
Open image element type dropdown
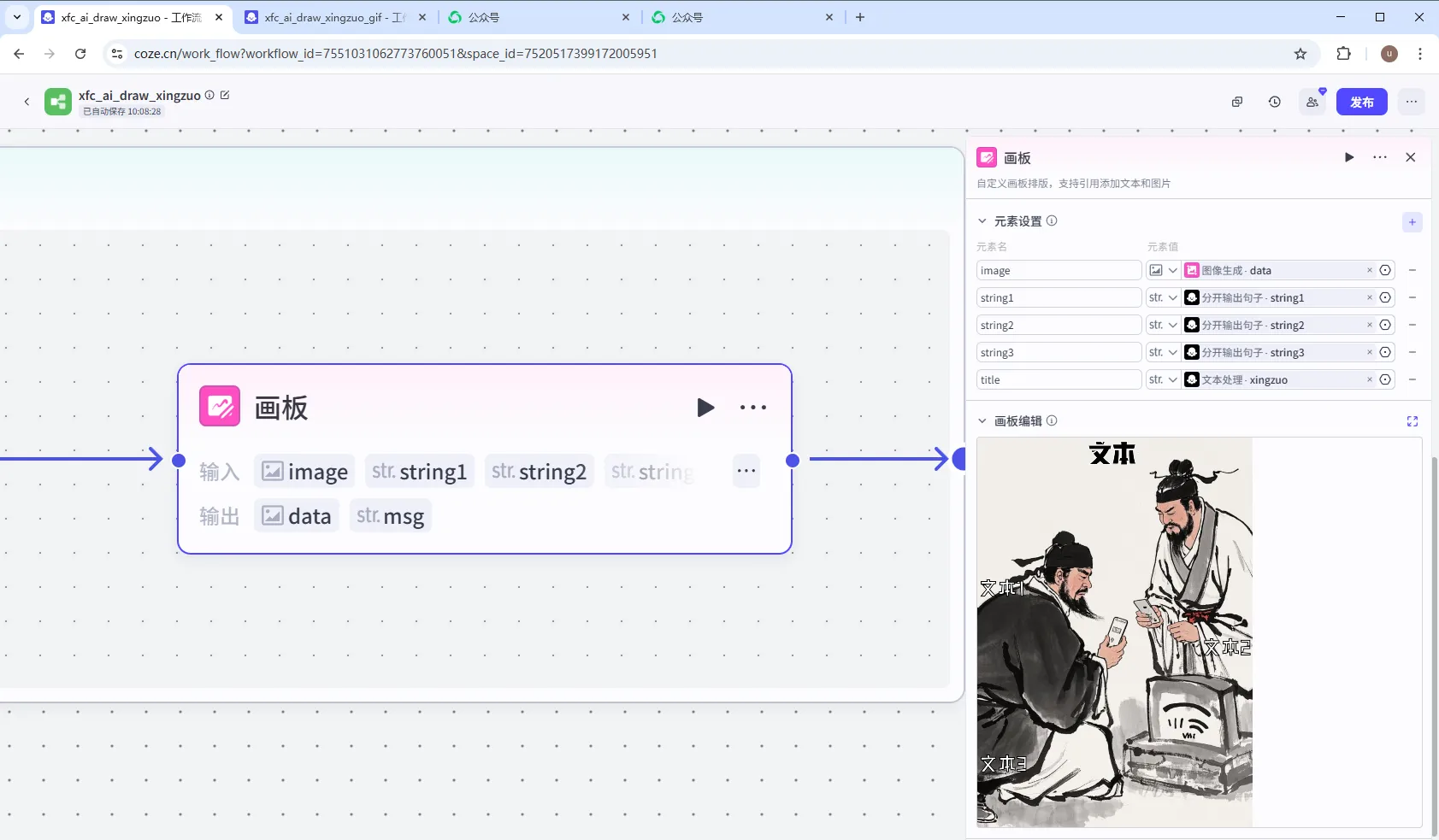click(1164, 270)
